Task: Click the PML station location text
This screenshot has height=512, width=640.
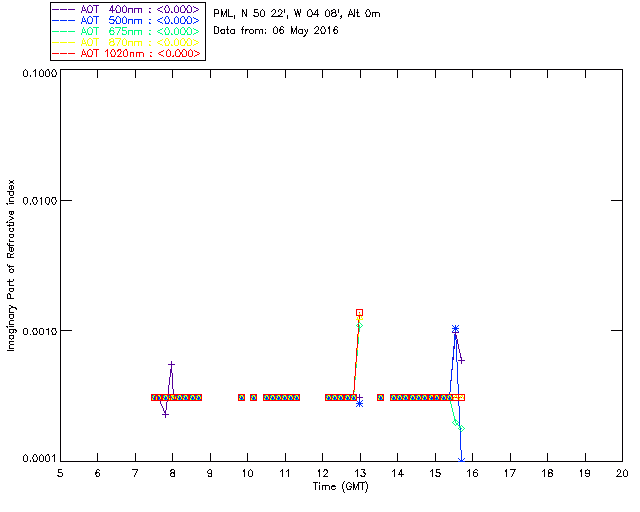Action: pyautogui.click(x=297, y=14)
